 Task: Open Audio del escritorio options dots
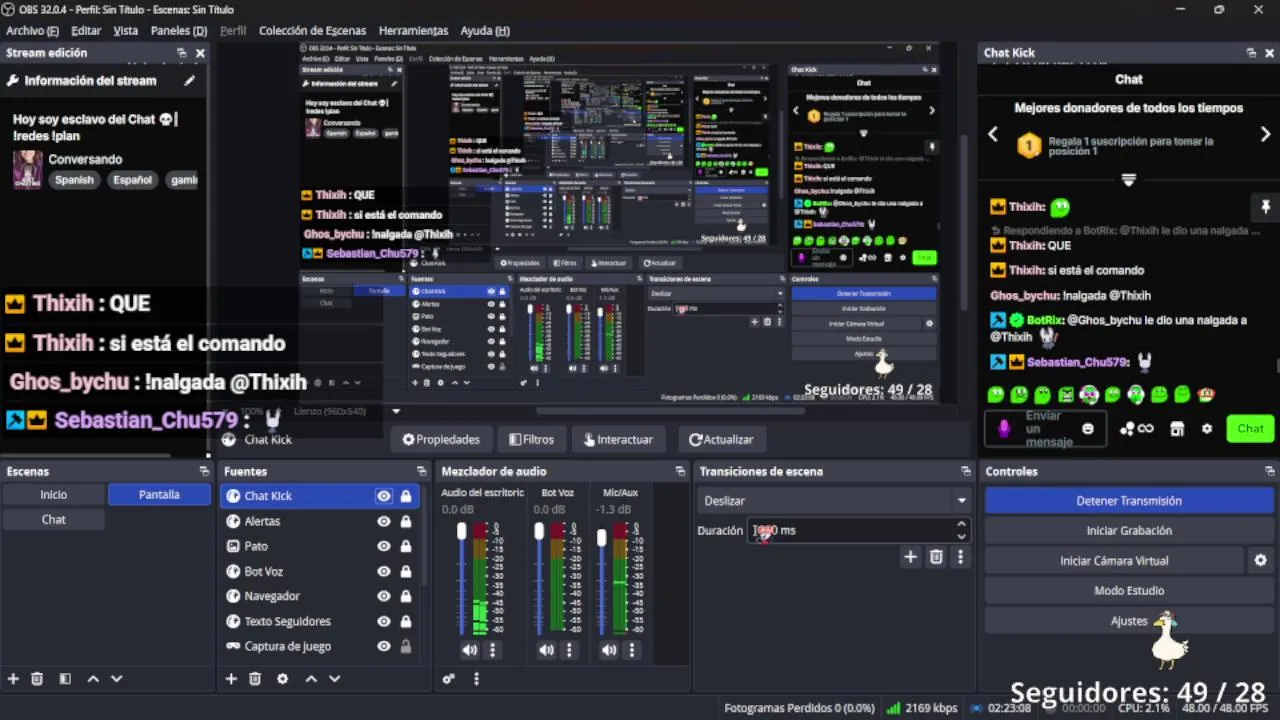coord(492,650)
